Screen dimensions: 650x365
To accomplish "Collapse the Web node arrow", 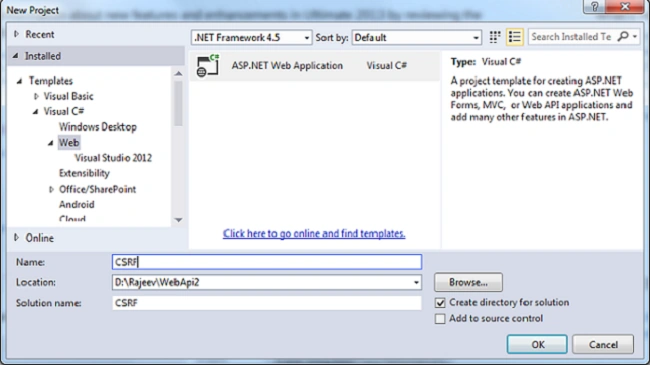I will pyautogui.click(x=51, y=143).
